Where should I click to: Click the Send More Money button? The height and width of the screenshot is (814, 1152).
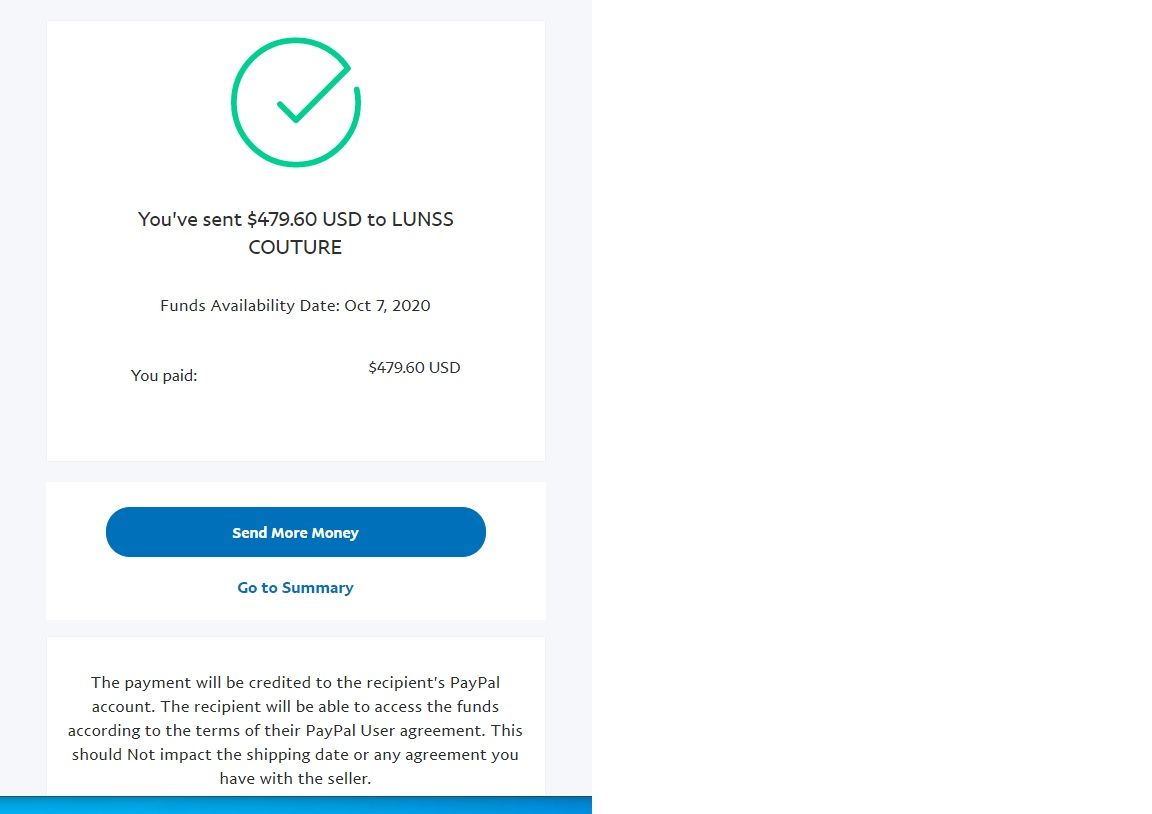pos(295,532)
